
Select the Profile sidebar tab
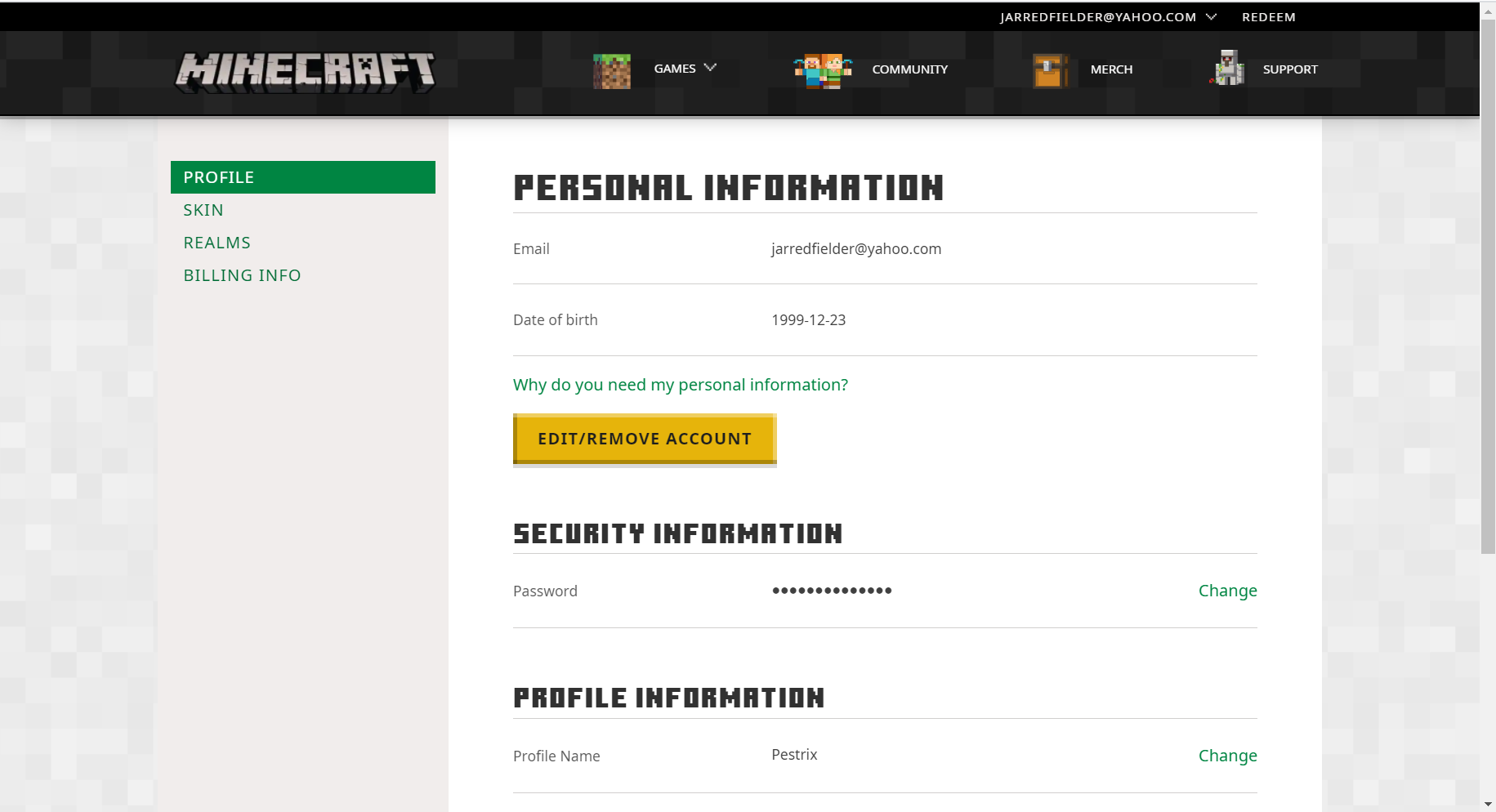coord(302,177)
